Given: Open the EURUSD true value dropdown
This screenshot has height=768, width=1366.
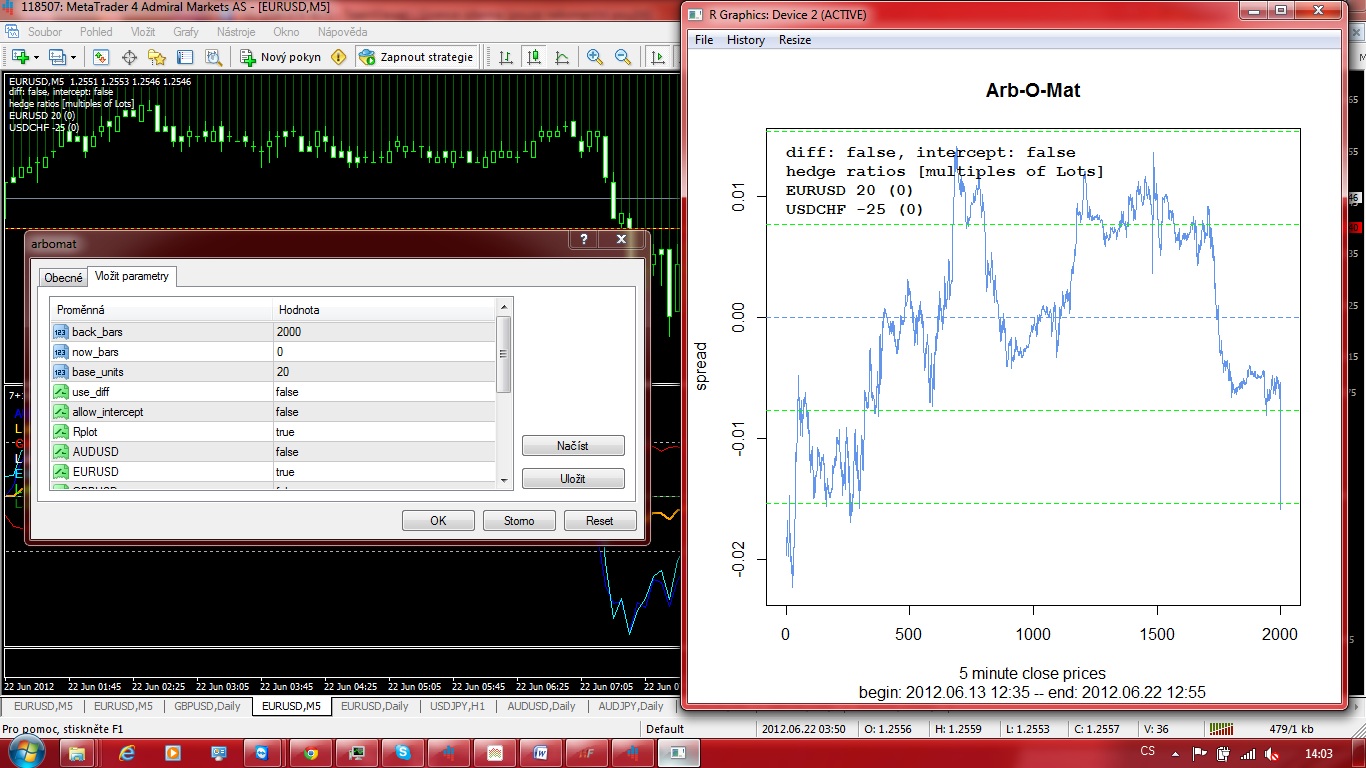Looking at the screenshot, I should [x=384, y=472].
